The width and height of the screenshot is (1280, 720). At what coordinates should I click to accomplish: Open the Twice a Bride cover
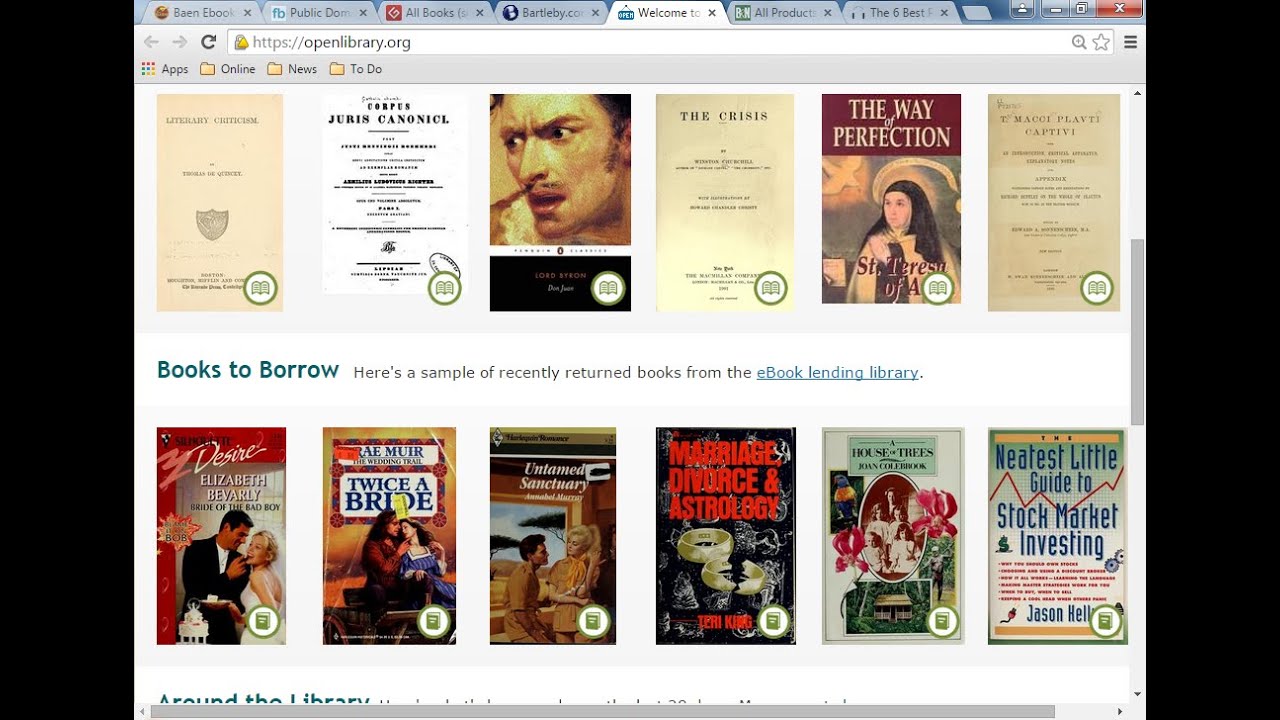coord(389,536)
